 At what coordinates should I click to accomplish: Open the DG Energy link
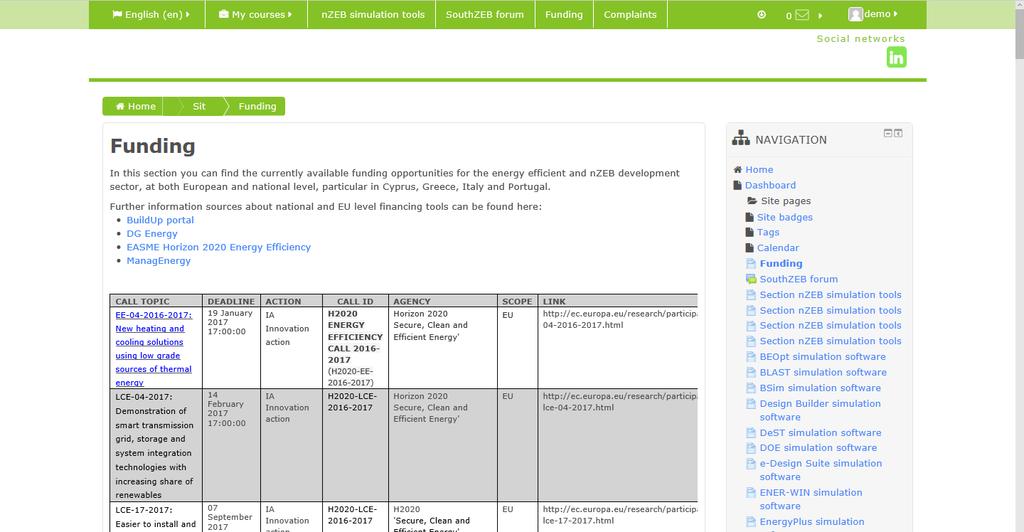coord(152,234)
